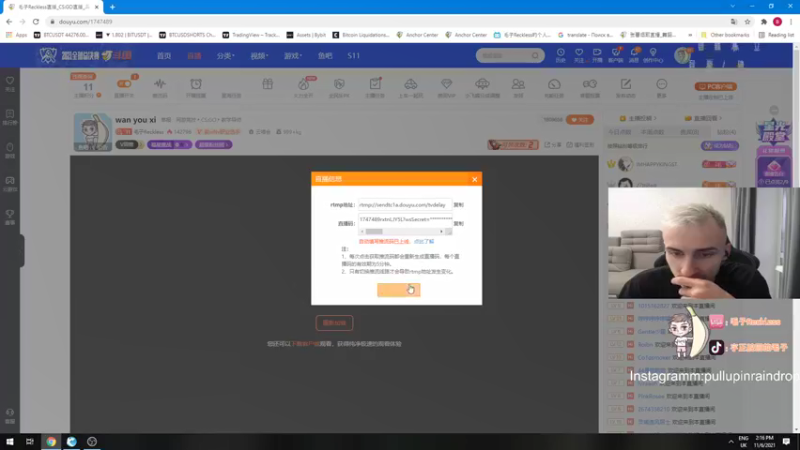
Task: Open the two-people fans icon
Action: [x=518, y=84]
